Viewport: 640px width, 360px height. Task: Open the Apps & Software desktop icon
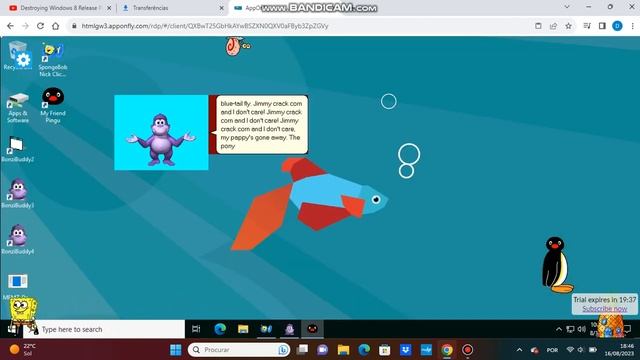coord(18,108)
